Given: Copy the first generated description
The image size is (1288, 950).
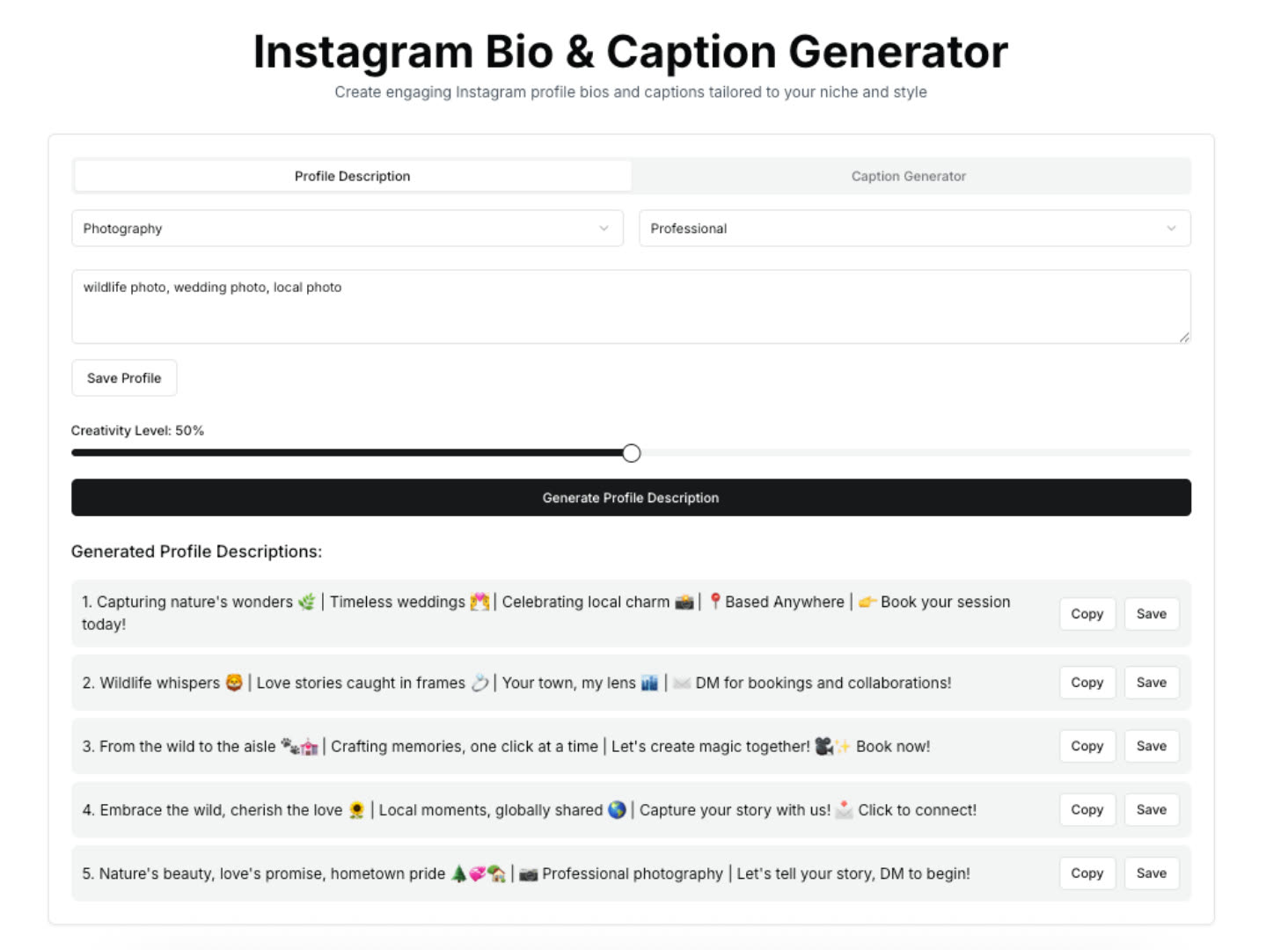Looking at the screenshot, I should tap(1087, 614).
